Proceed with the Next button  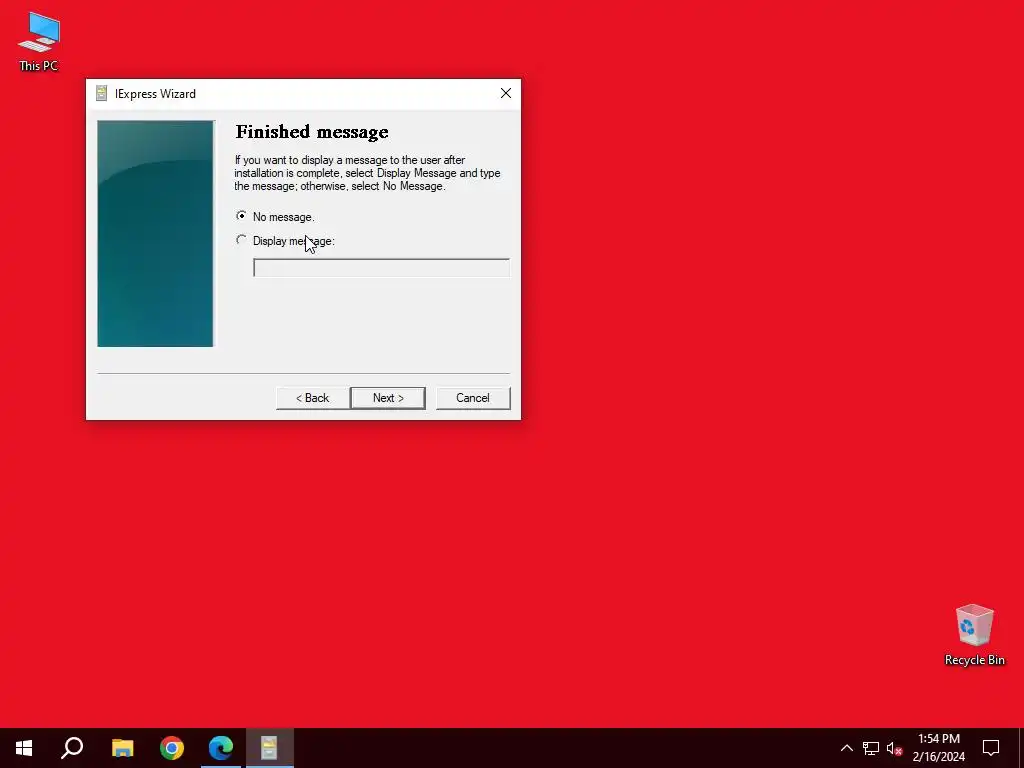pos(388,398)
